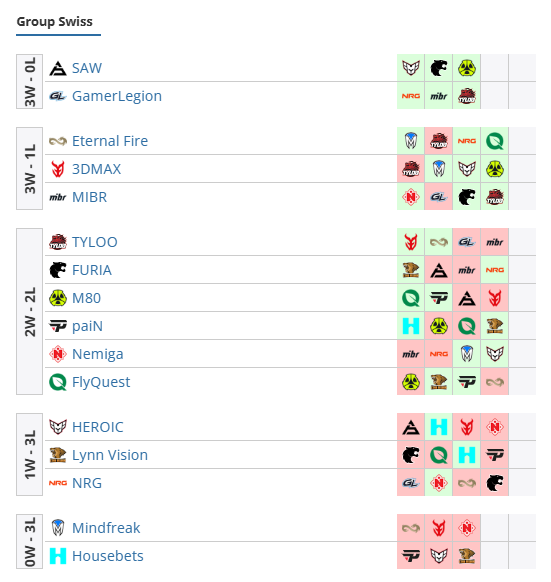Click the Mindfreak logo next to team name
Image resolution: width=551 pixels, height=582 pixels.
pyautogui.click(x=58, y=528)
